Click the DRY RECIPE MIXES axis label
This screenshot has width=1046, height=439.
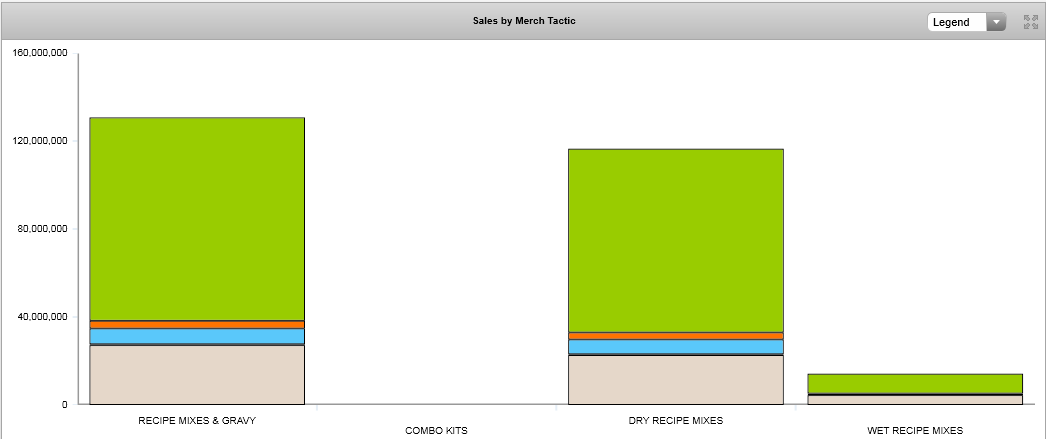point(675,421)
